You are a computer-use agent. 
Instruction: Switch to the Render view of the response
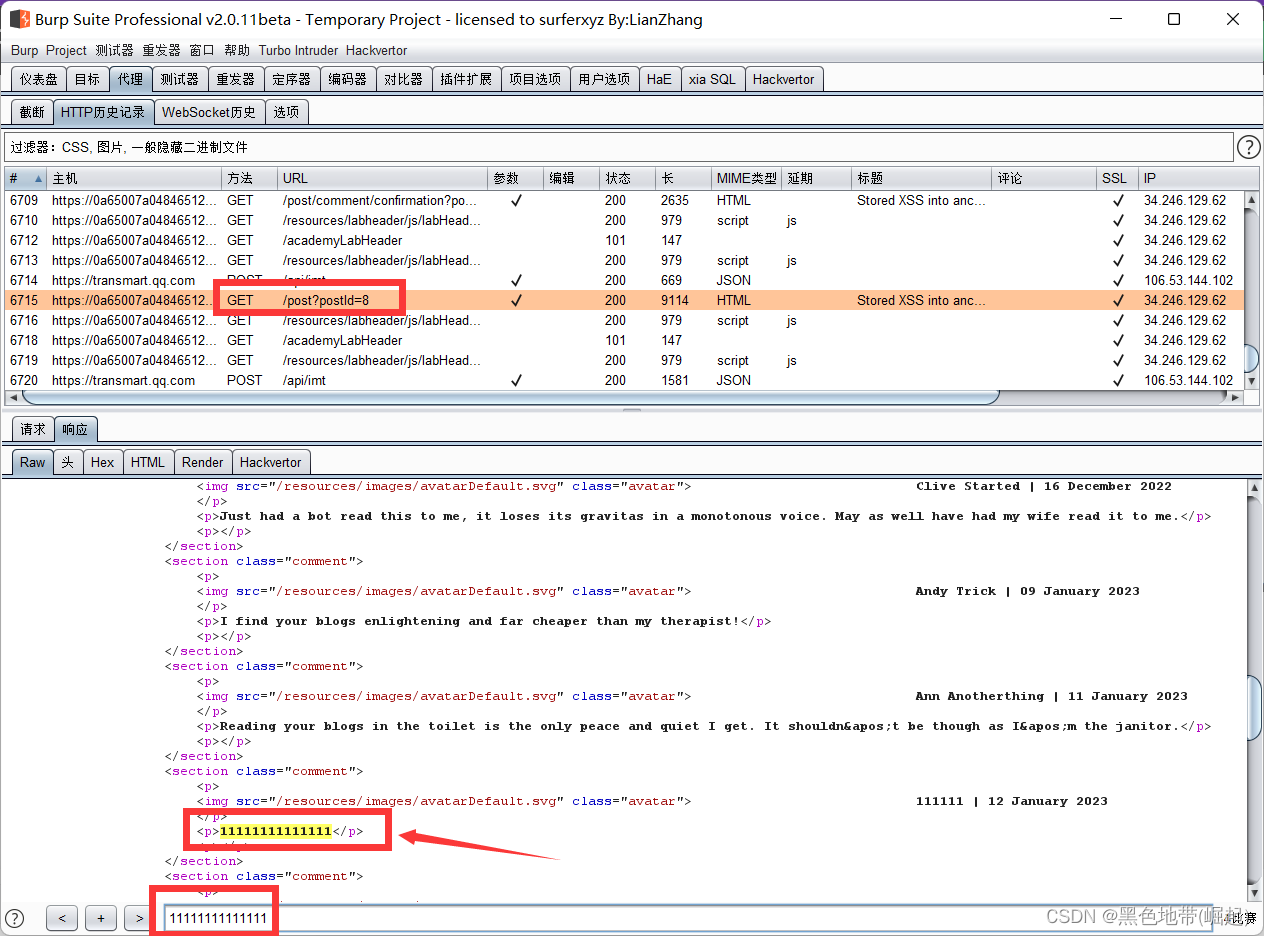[203, 462]
